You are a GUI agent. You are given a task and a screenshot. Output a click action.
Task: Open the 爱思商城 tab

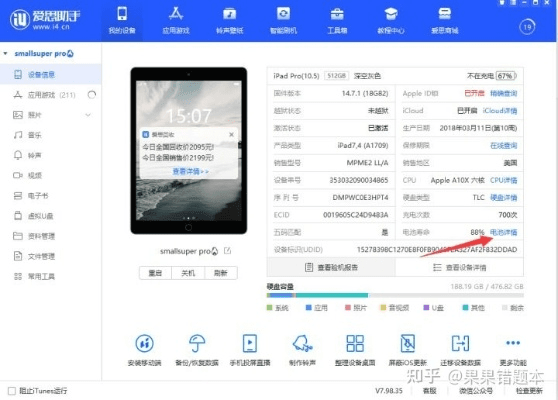click(444, 20)
